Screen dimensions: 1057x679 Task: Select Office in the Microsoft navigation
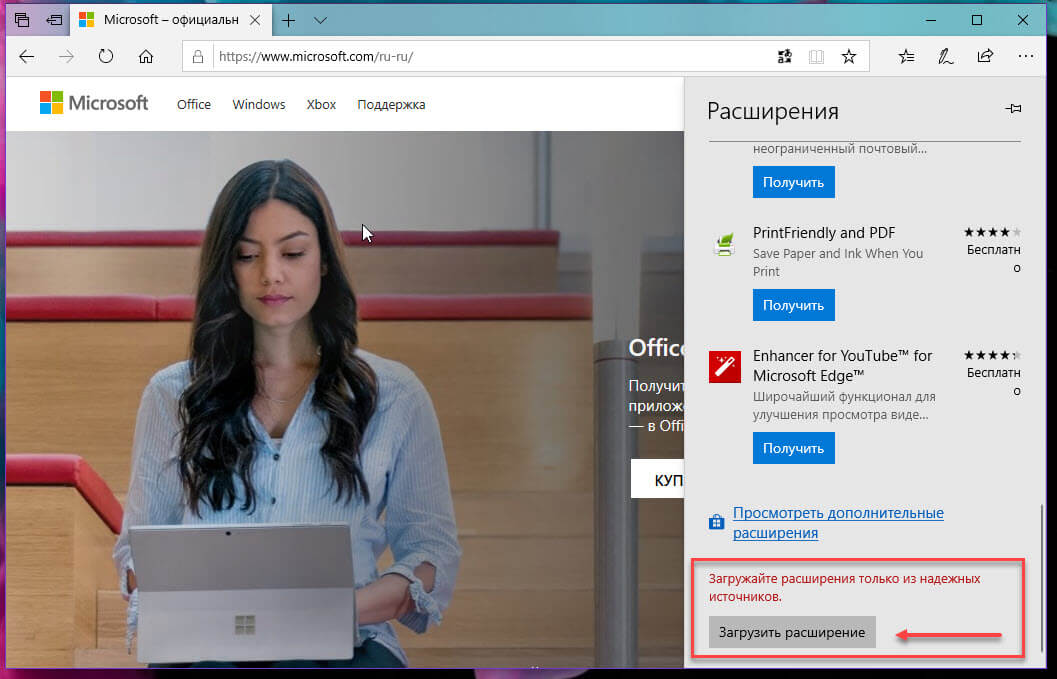[x=193, y=104]
